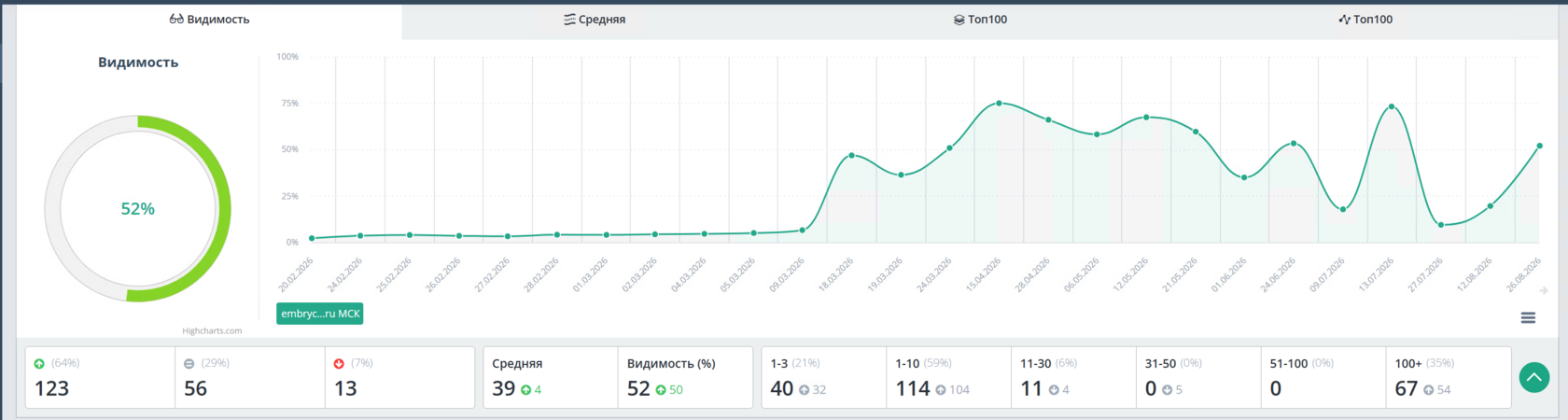
Task: Click the 18.03.2026 chart data point
Action: (x=852, y=156)
